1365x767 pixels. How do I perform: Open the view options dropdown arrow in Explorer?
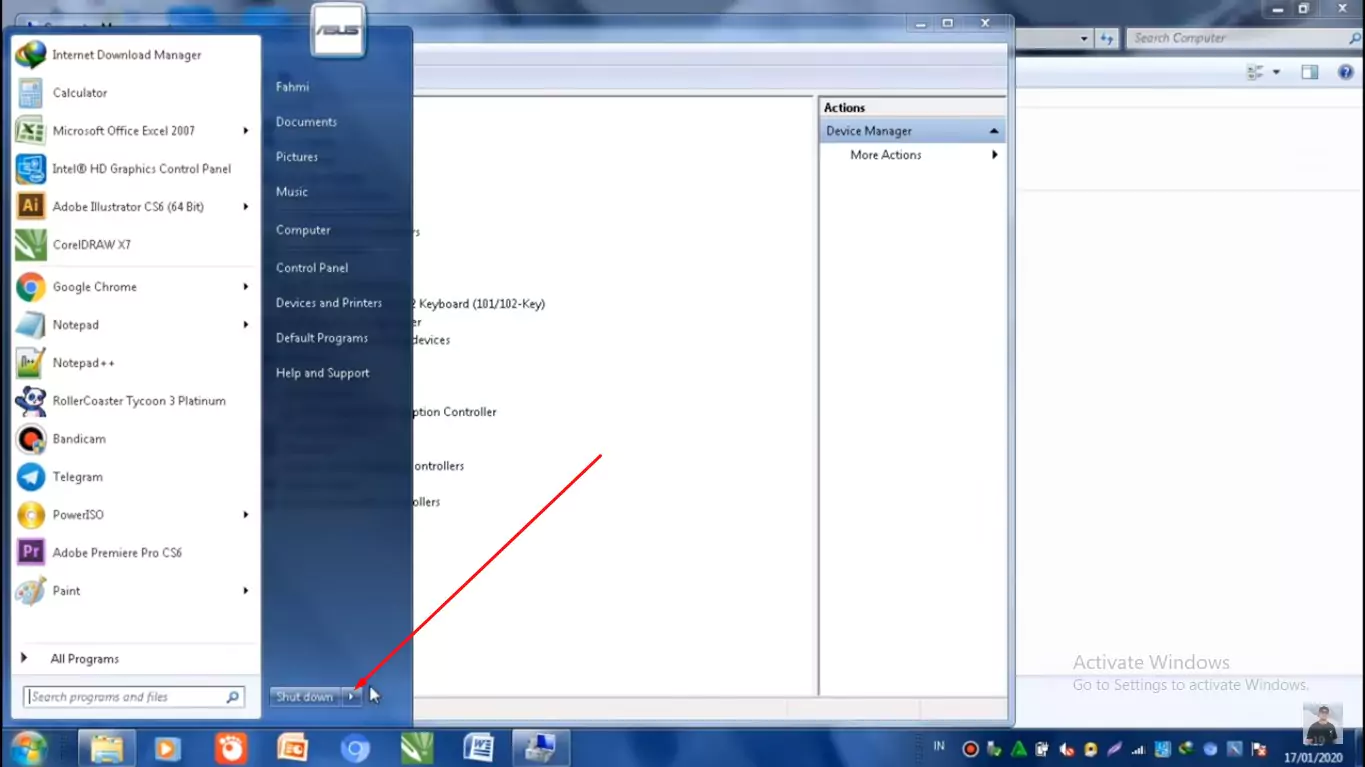(1276, 72)
